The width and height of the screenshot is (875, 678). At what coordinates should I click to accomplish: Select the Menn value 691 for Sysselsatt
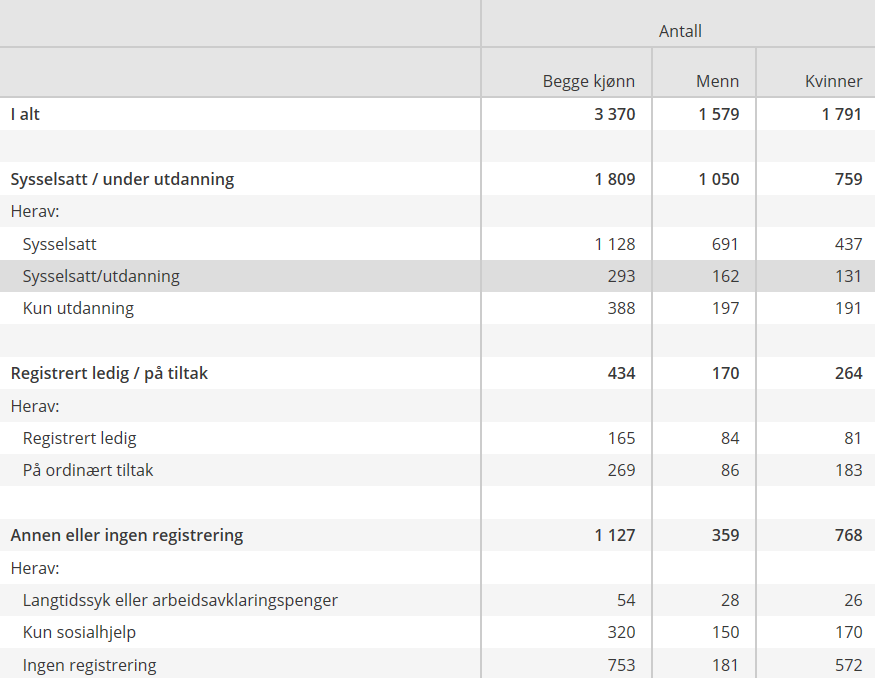pyautogui.click(x=725, y=244)
